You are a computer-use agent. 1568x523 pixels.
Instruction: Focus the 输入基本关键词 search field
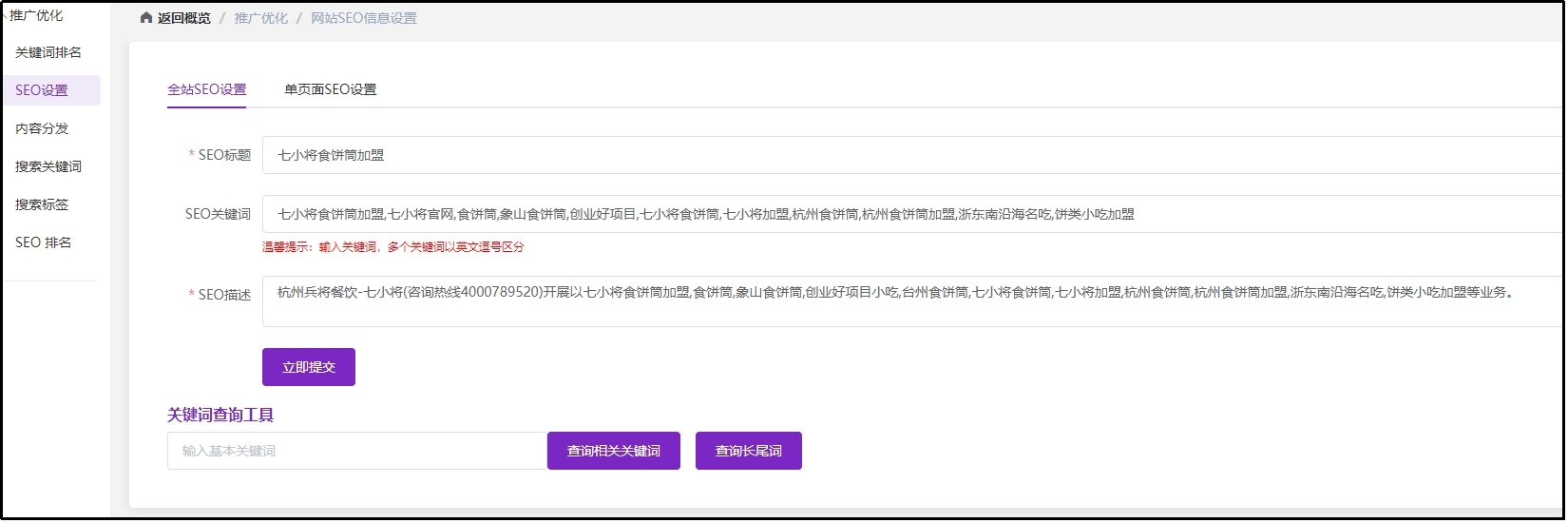coord(357,451)
